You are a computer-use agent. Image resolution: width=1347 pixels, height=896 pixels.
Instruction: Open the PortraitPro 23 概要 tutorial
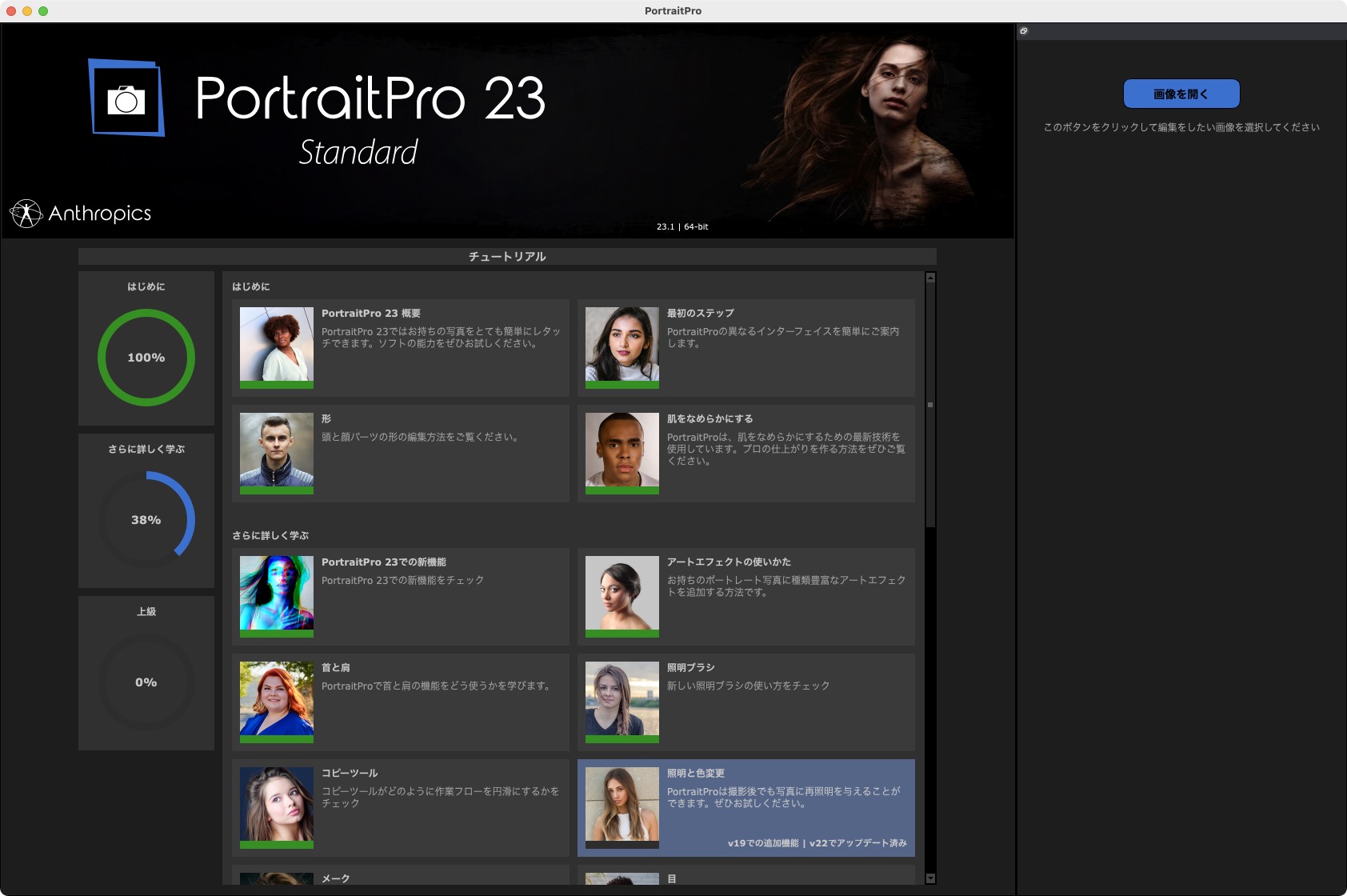tap(400, 347)
